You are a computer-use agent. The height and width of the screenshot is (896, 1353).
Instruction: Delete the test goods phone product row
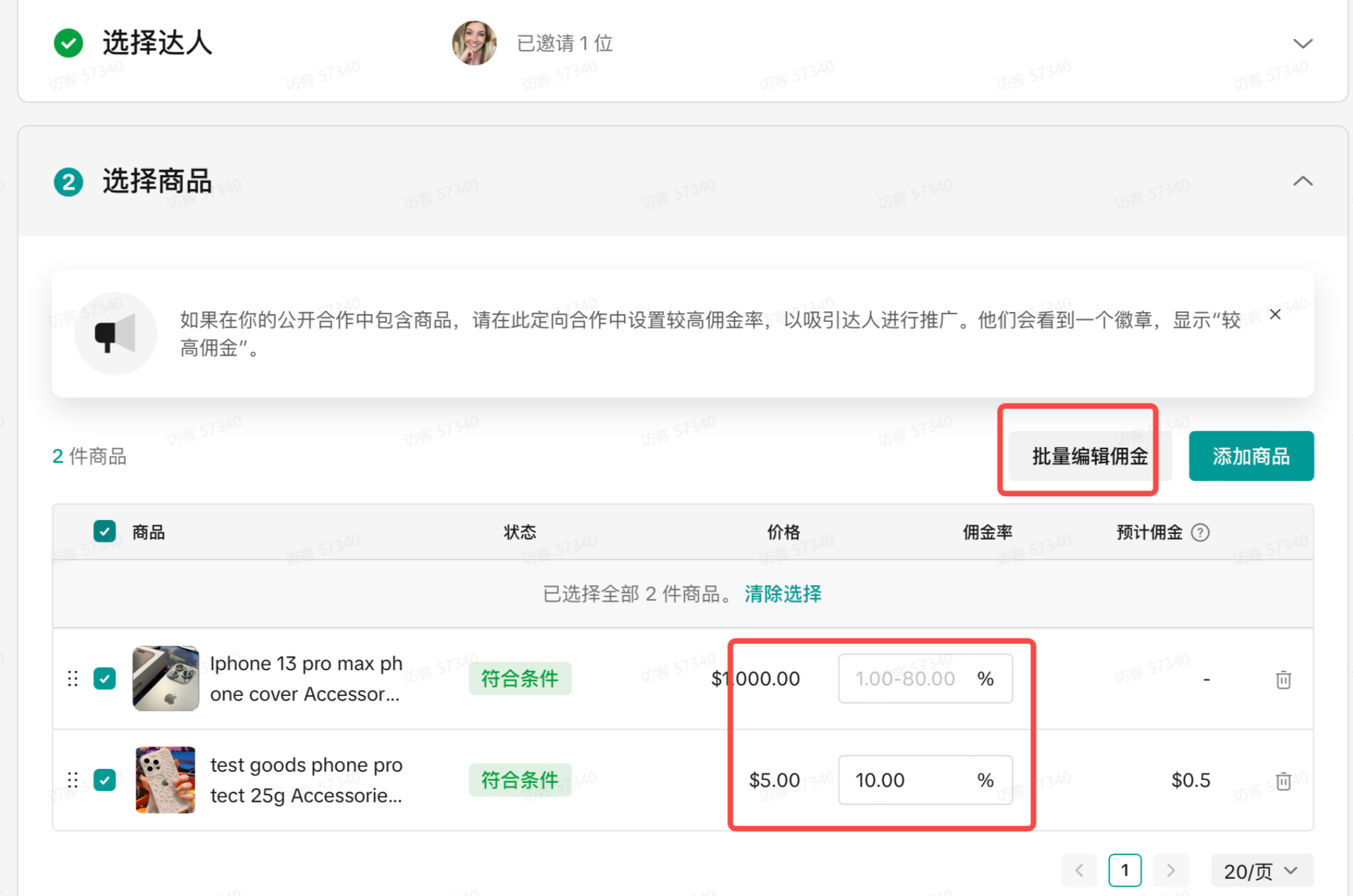1283,781
